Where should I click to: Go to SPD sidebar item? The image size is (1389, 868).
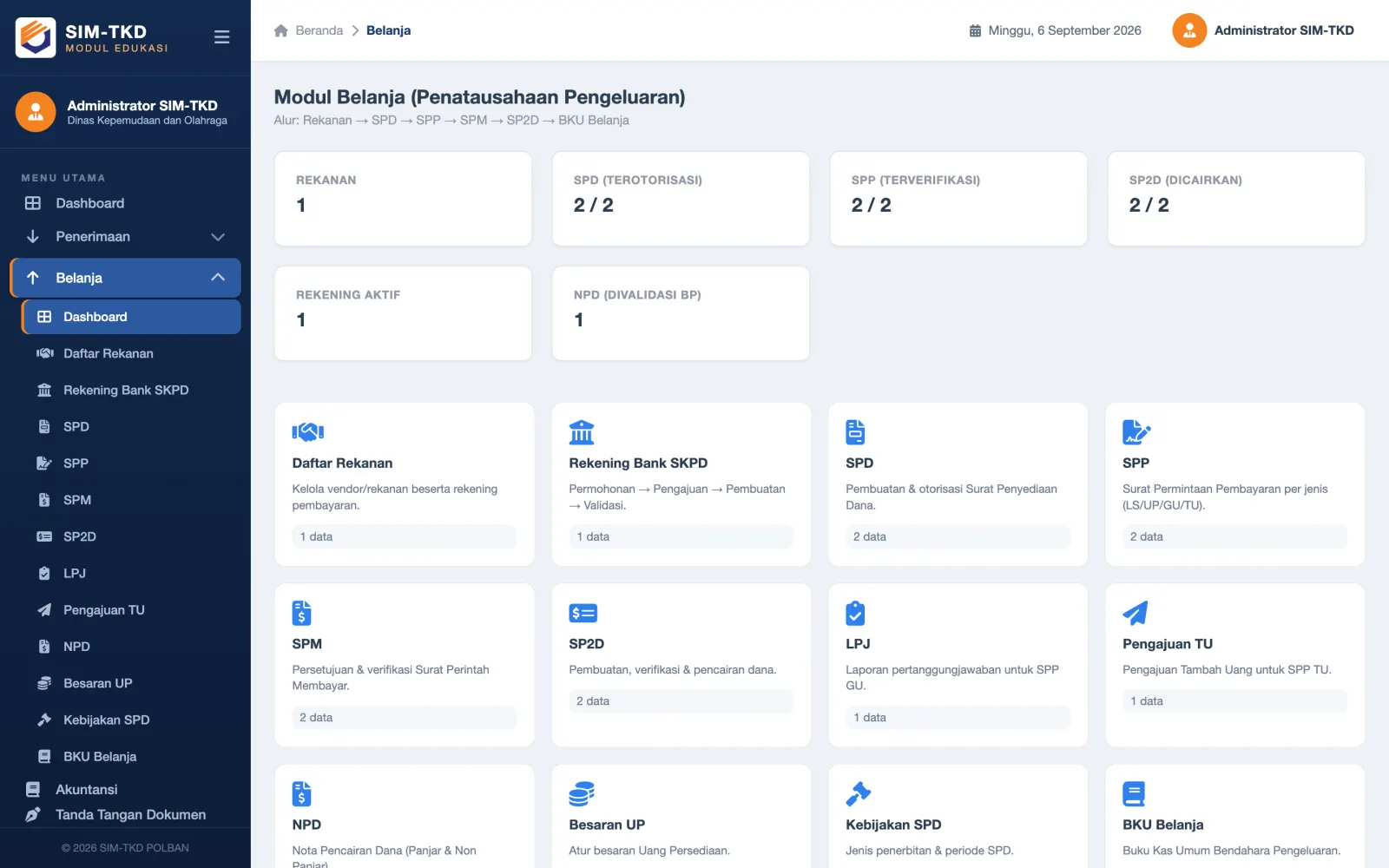click(x=131, y=426)
